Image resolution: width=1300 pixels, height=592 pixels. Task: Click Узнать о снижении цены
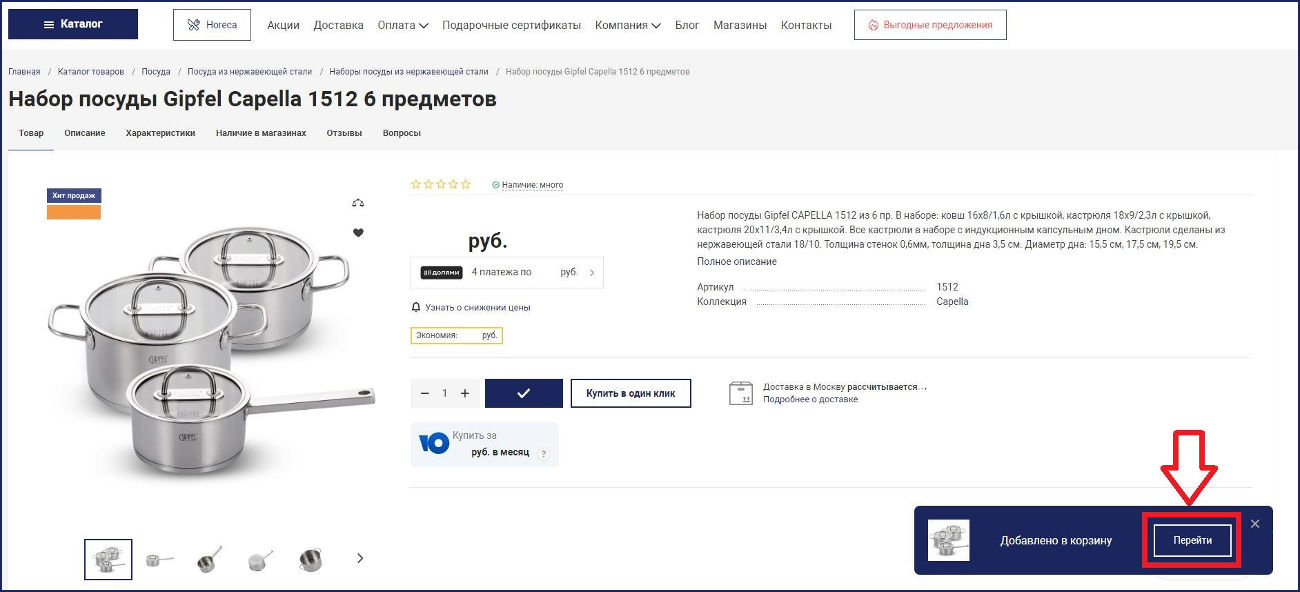[471, 307]
